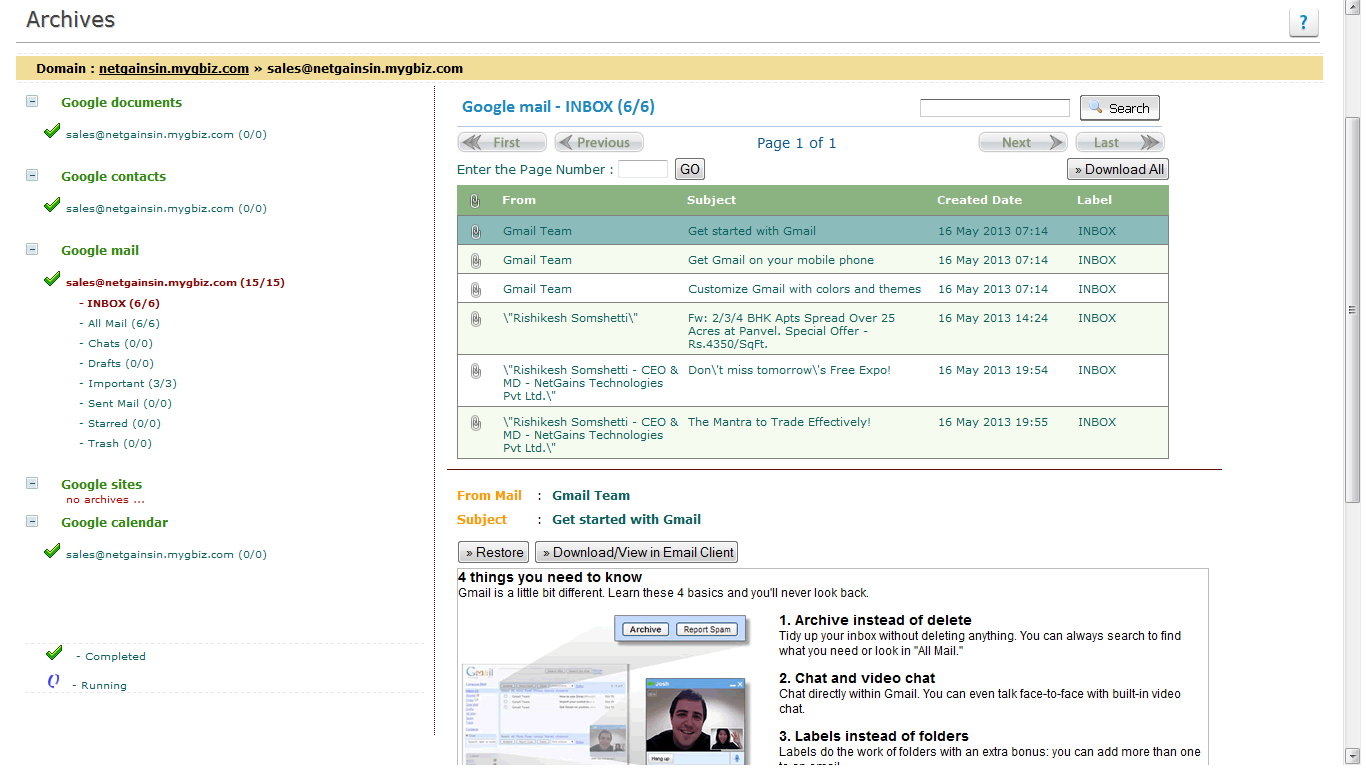1366x768 pixels.
Task: Collapse the Google mail section
Action: click(32, 249)
